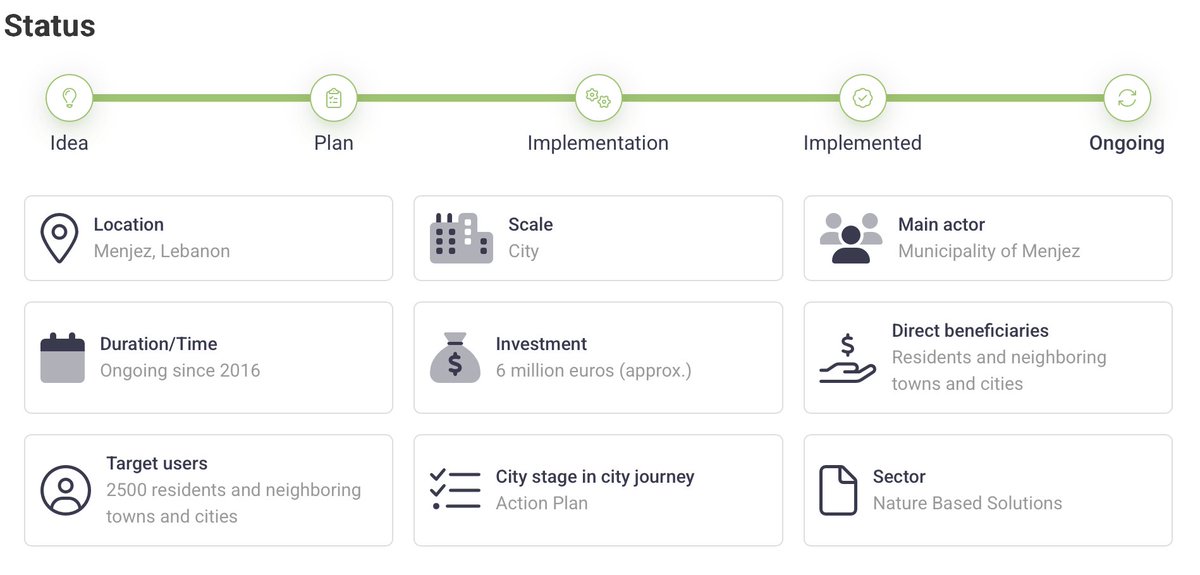This screenshot has height=575, width=1200.
Task: Click the Direct beneficiaries hand-dollar icon
Action: [848, 358]
